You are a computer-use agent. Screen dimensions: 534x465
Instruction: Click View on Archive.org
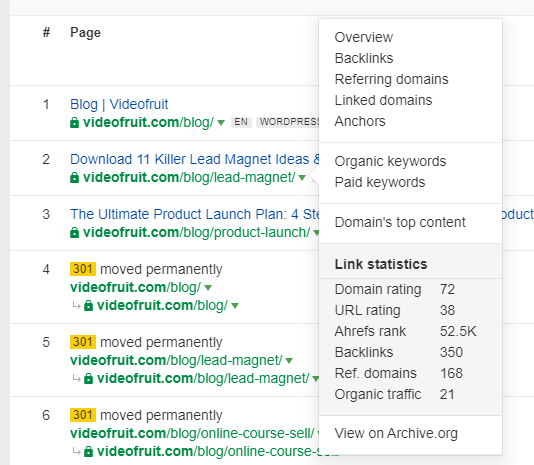tap(396, 433)
